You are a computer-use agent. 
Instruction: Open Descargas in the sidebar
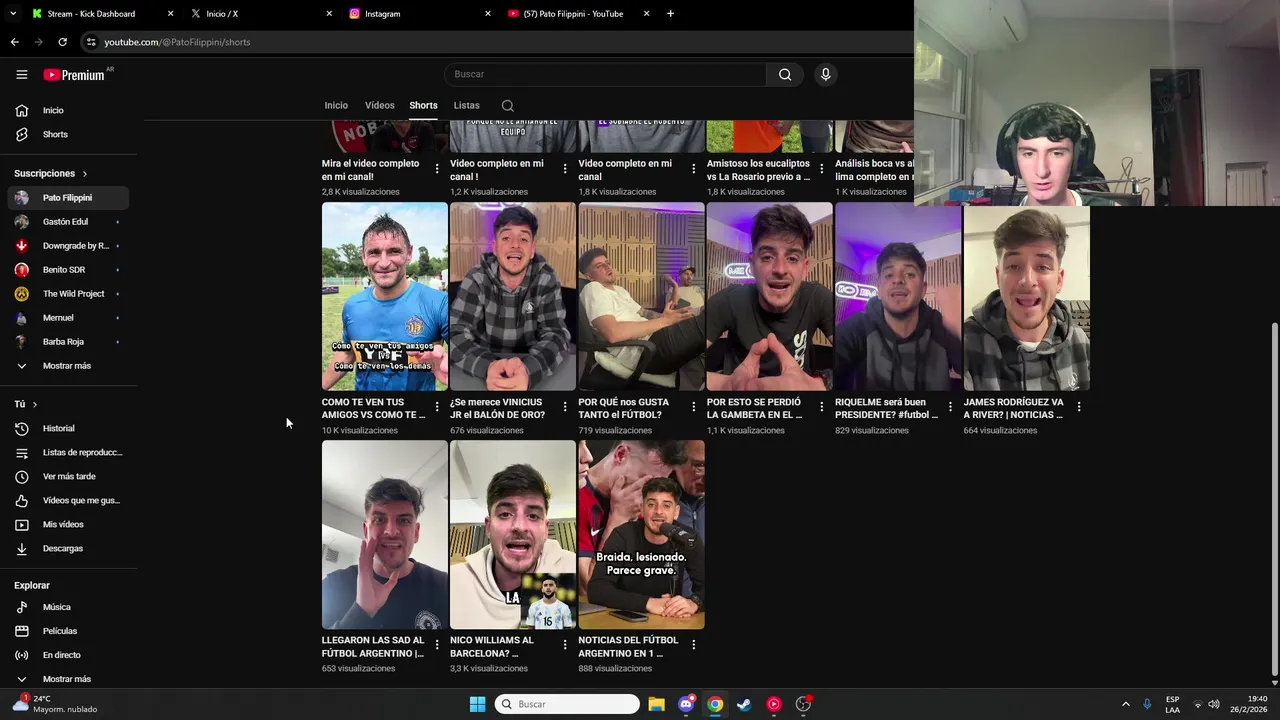(x=68, y=548)
